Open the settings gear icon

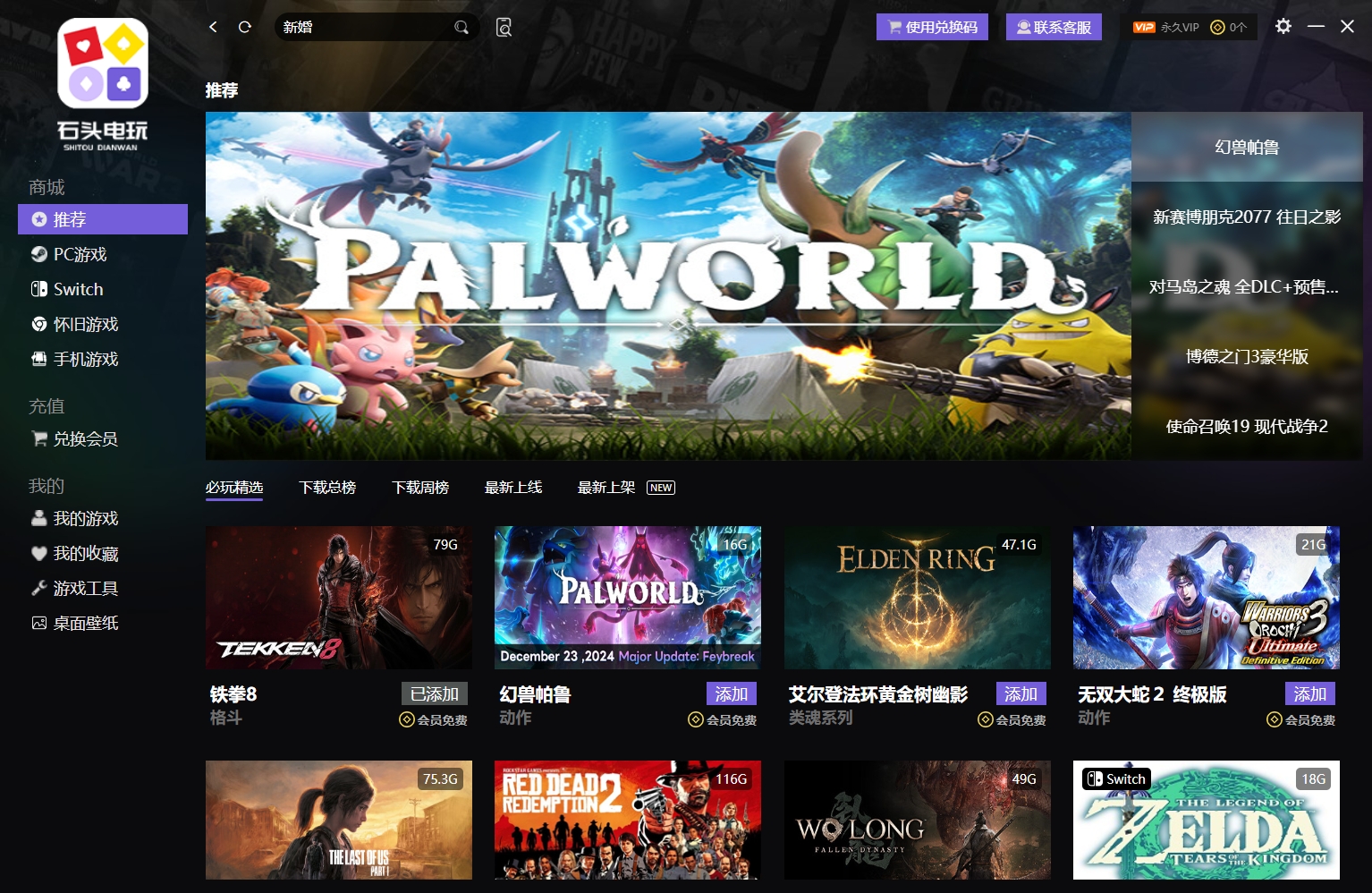(x=1283, y=26)
